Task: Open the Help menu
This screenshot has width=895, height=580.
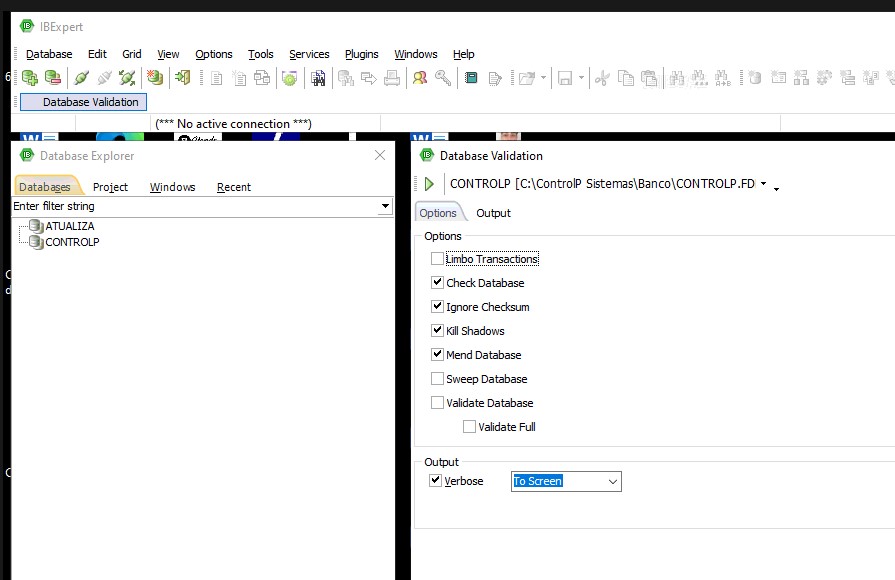Action: pos(463,54)
